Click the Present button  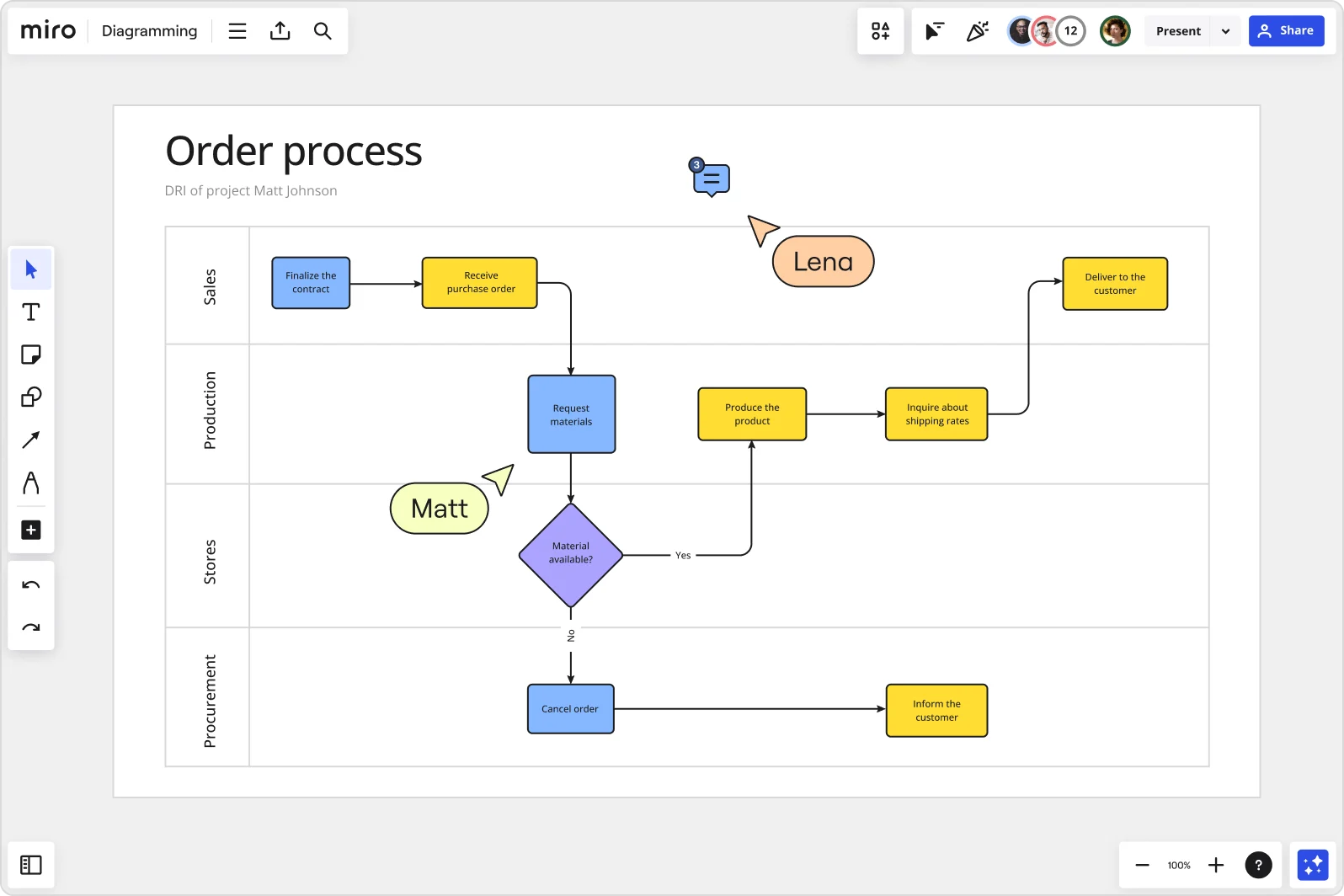pos(1178,31)
